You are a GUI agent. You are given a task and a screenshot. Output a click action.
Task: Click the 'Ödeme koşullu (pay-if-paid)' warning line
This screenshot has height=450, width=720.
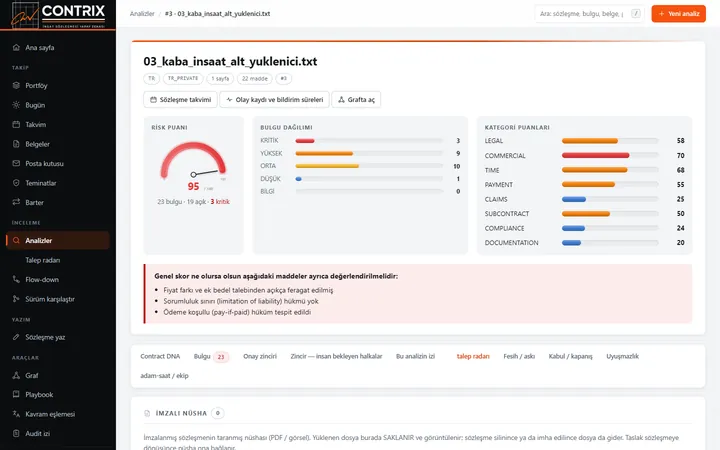pos(237,312)
